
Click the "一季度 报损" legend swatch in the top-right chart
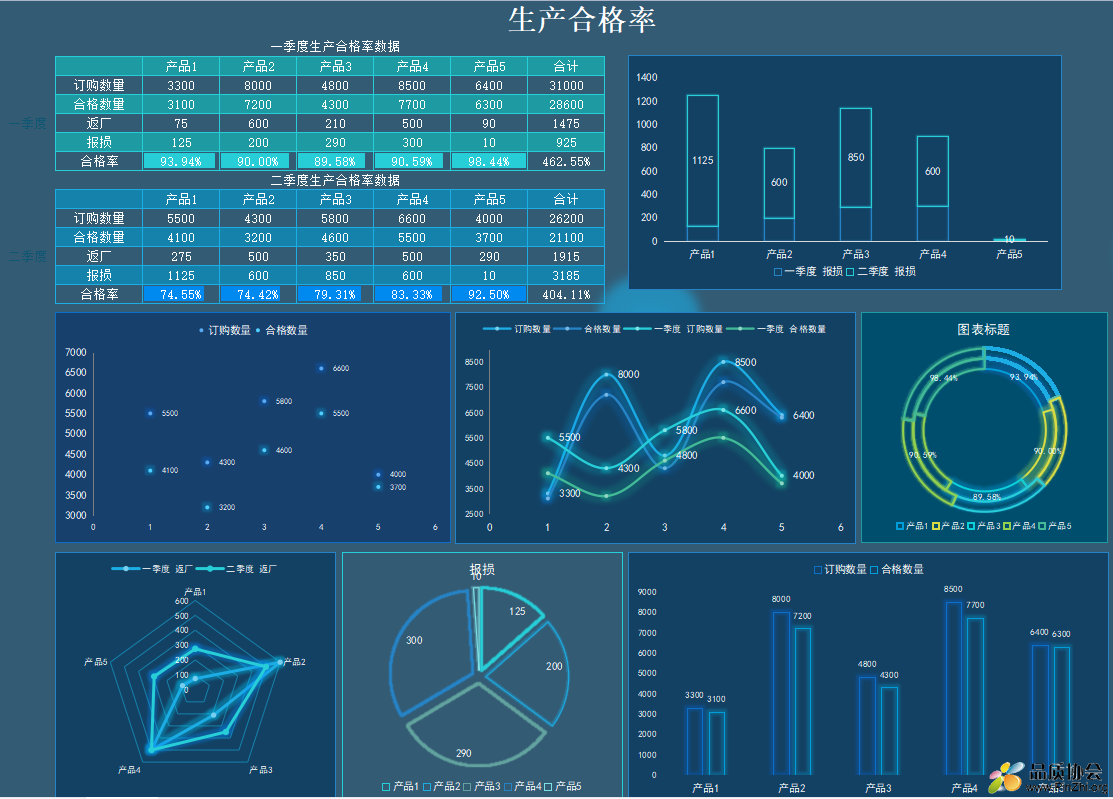tap(778, 272)
